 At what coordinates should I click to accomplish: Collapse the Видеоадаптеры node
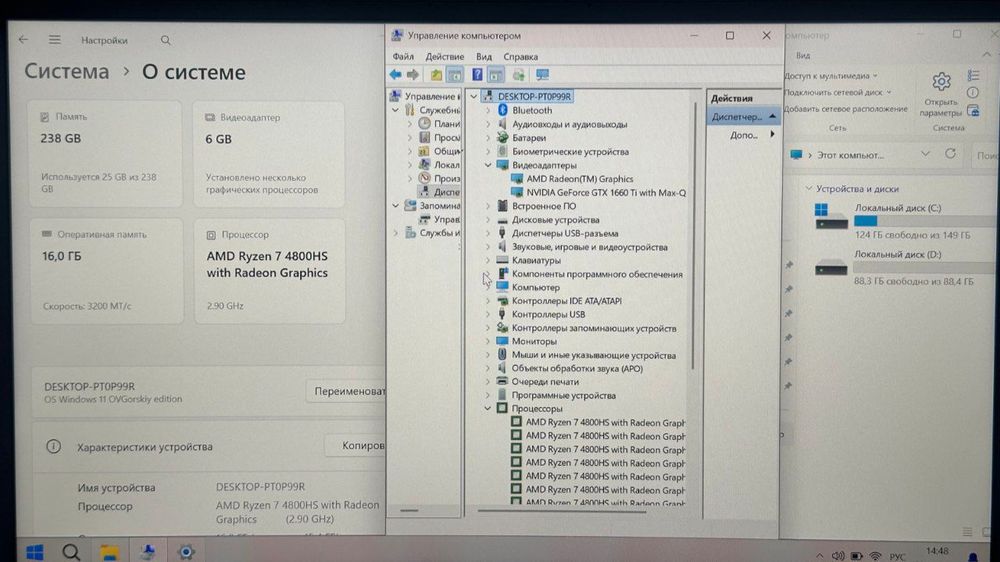pyautogui.click(x=488, y=165)
